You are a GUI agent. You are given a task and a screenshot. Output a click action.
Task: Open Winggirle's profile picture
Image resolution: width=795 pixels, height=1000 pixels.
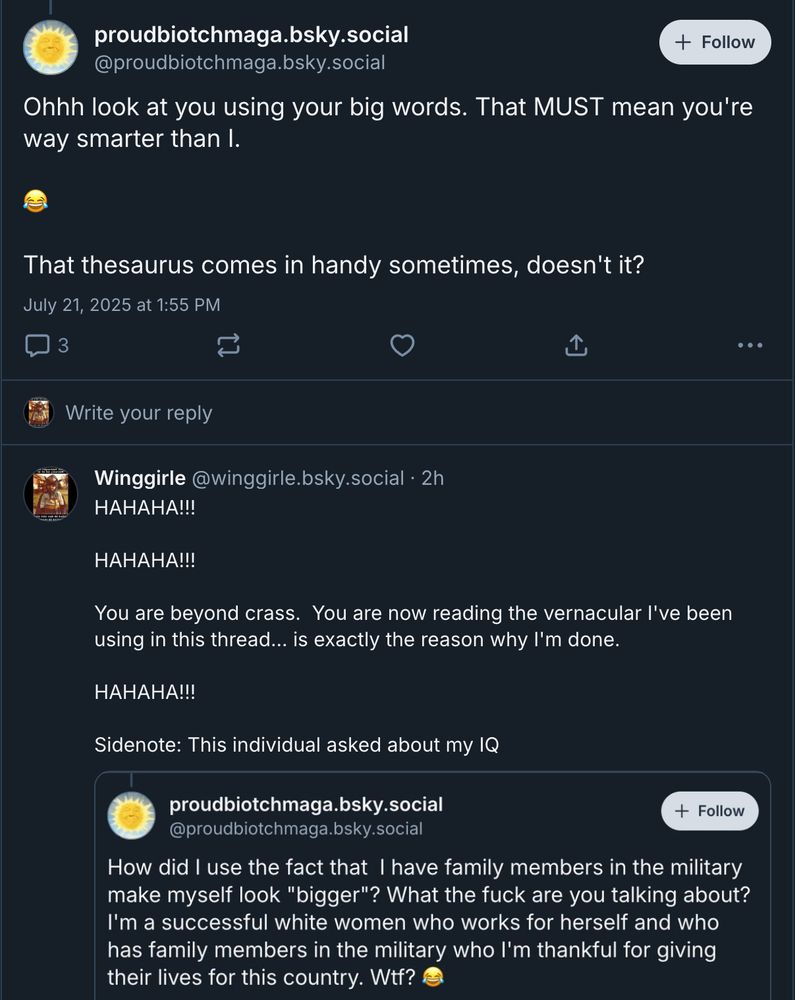click(x=50, y=493)
